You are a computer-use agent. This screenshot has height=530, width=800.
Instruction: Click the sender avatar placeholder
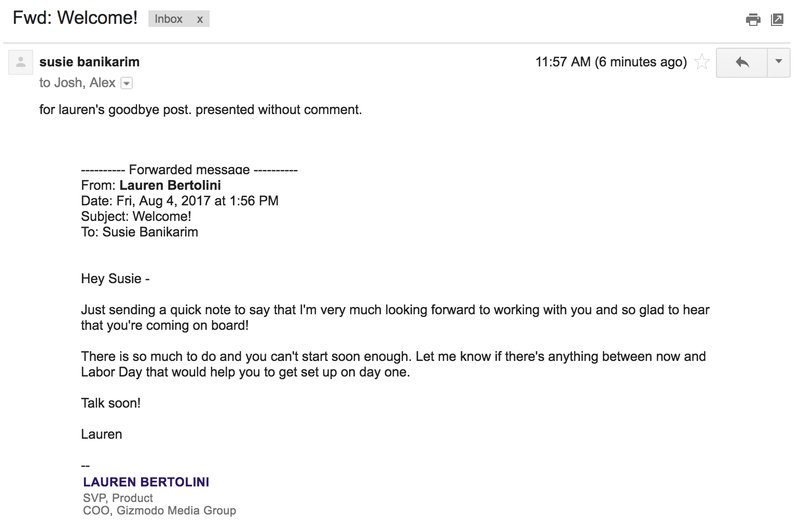[x=20, y=62]
